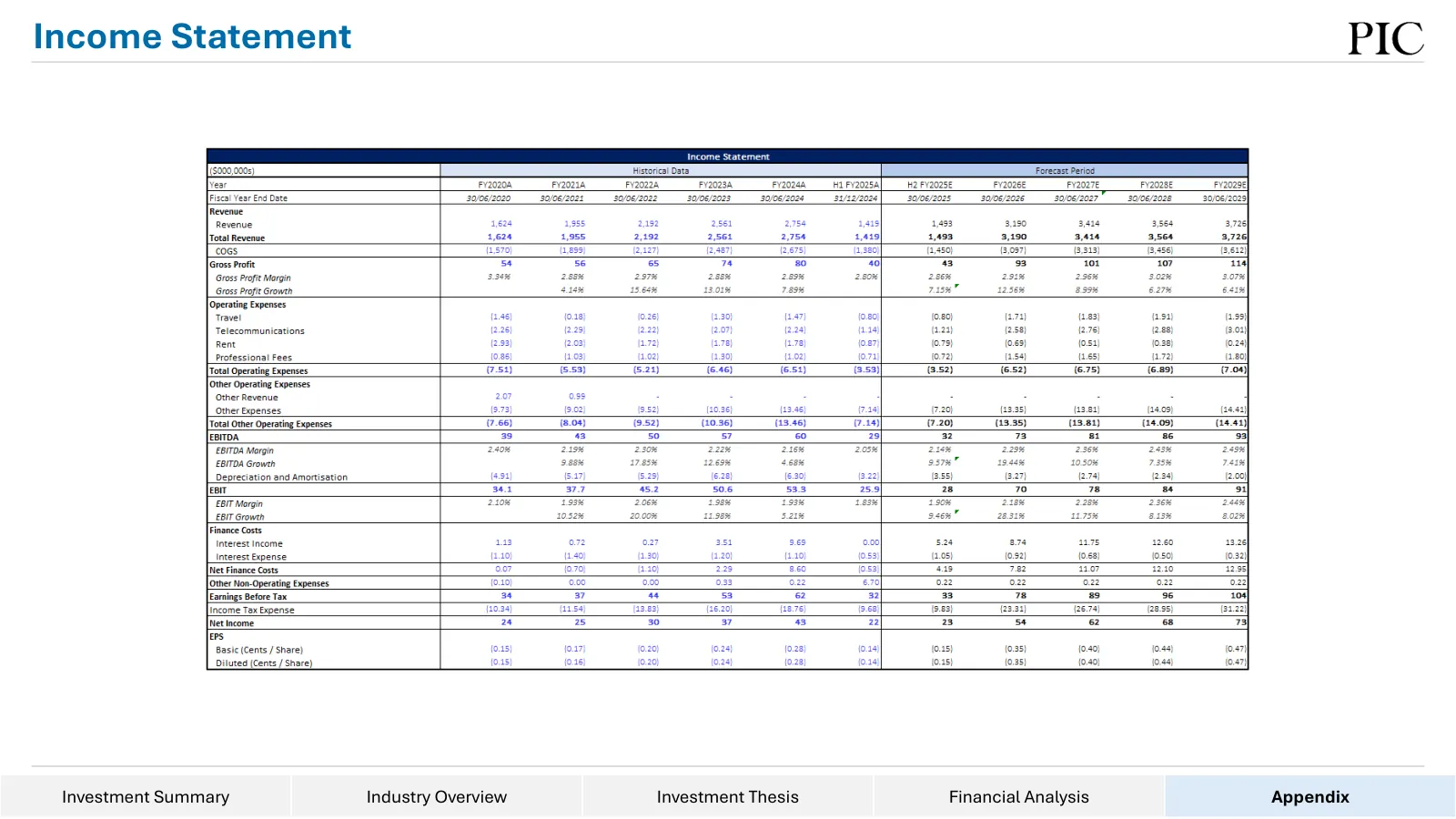Select the Professional Fees row label
1456x819 pixels.
click(254, 358)
